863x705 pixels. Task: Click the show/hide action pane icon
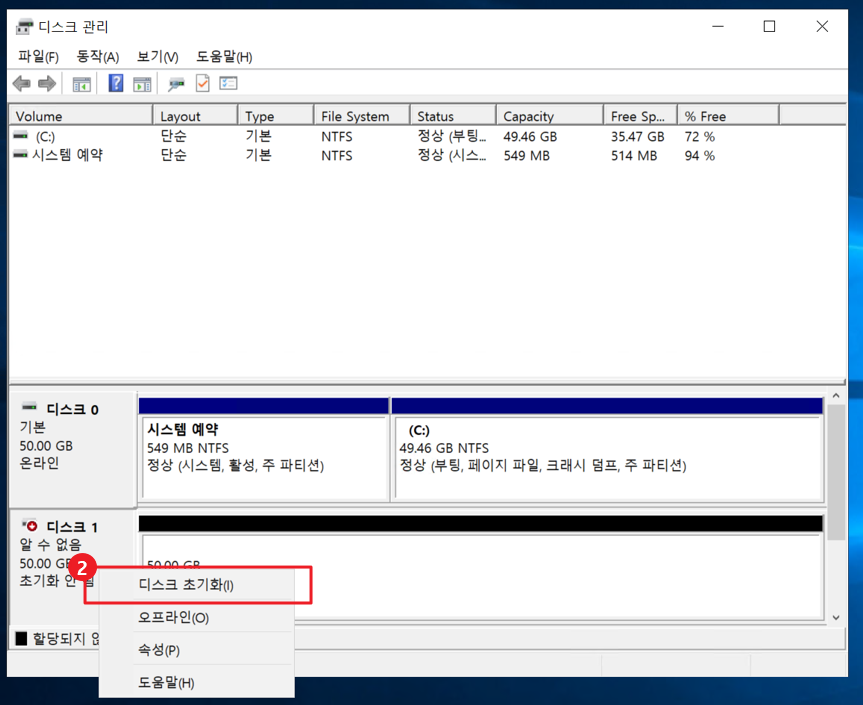pos(142,84)
